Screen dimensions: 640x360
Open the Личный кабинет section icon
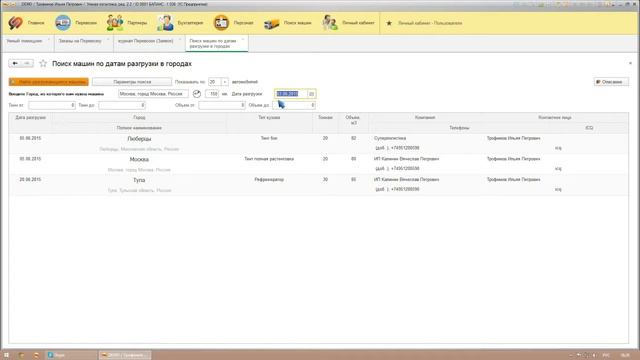coord(329,23)
